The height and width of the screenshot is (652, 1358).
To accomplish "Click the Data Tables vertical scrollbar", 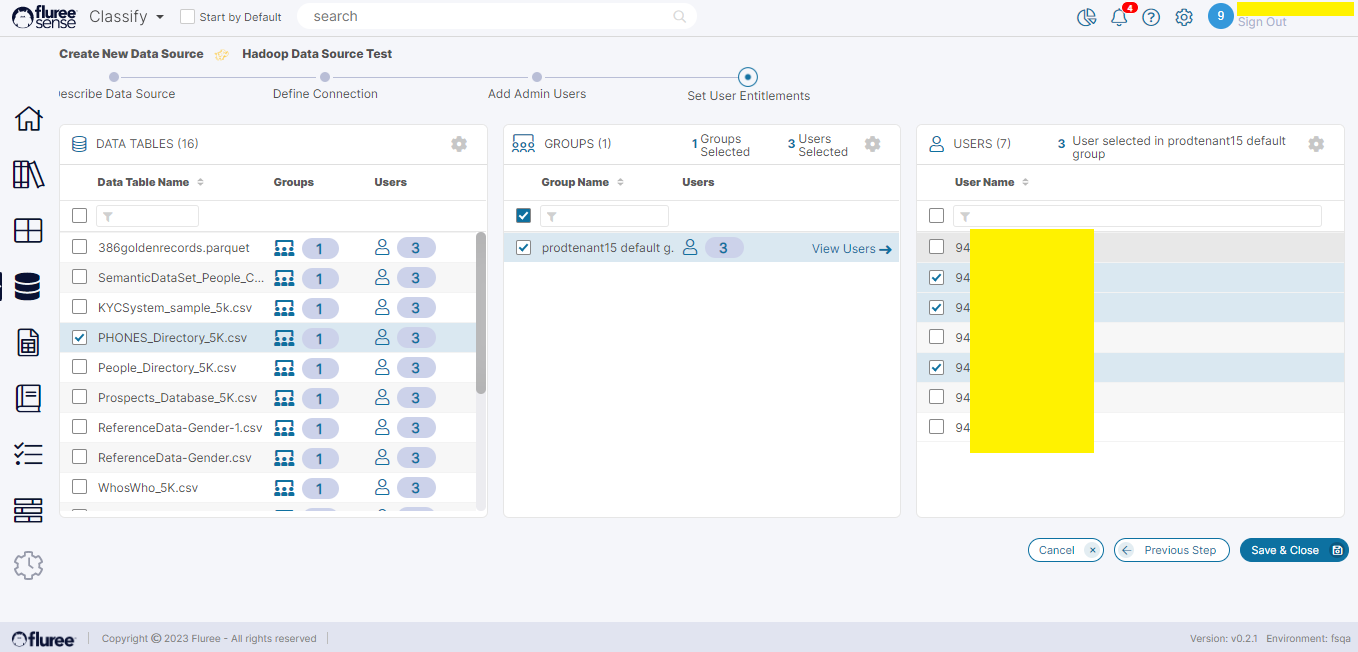I will tap(481, 313).
